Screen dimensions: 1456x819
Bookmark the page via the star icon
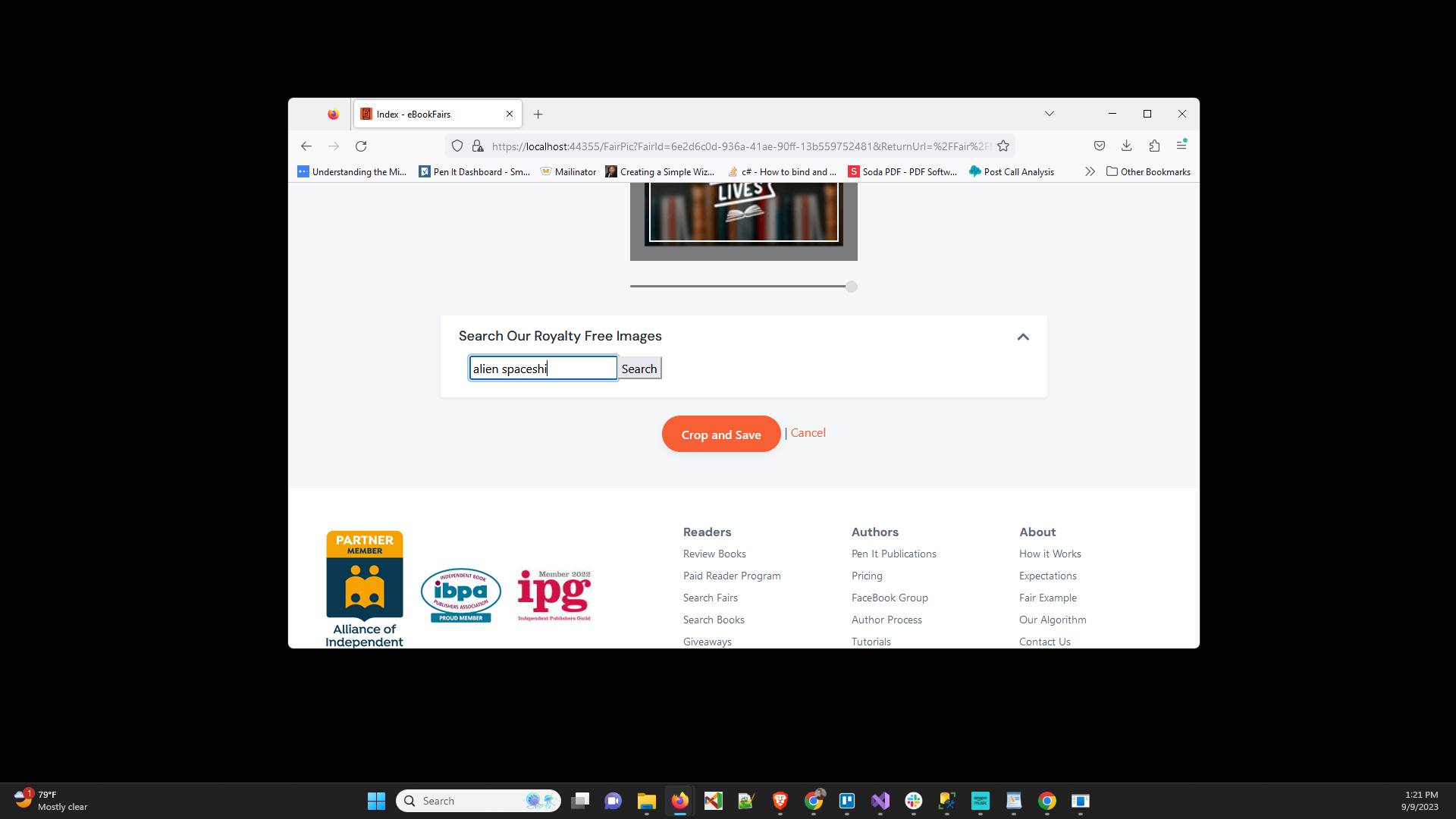click(1003, 146)
